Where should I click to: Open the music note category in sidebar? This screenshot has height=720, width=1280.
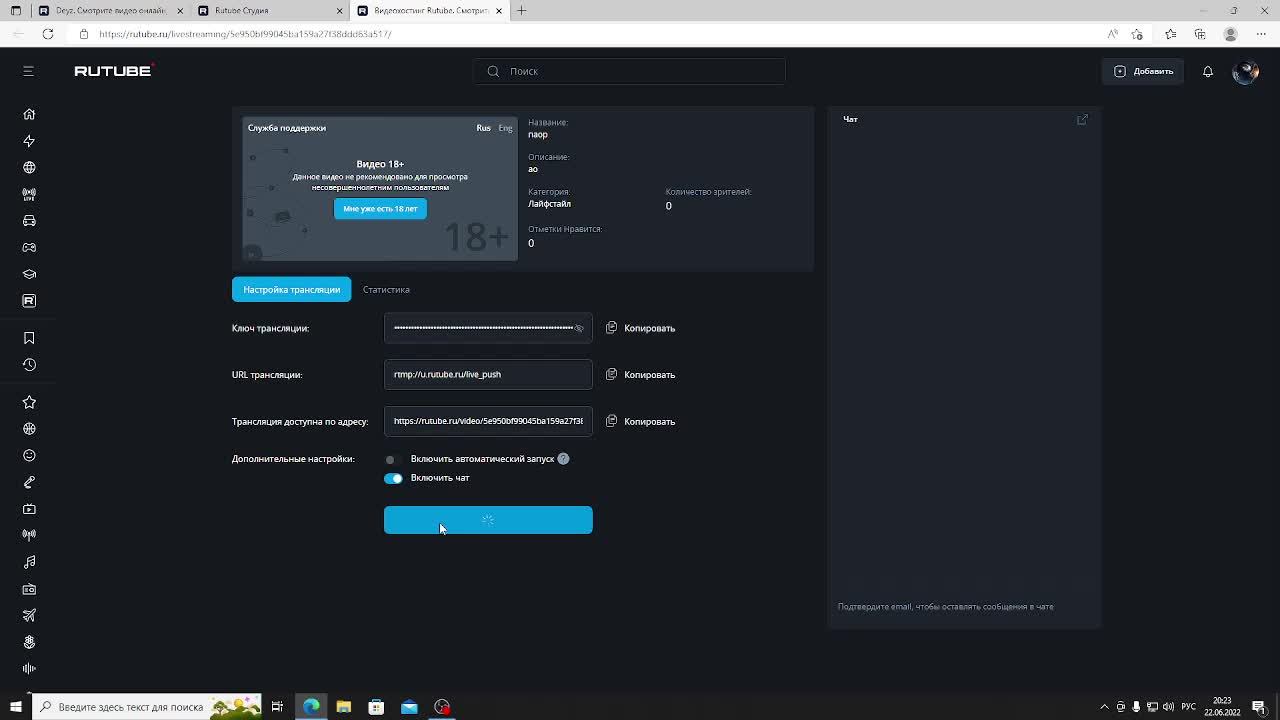point(29,562)
